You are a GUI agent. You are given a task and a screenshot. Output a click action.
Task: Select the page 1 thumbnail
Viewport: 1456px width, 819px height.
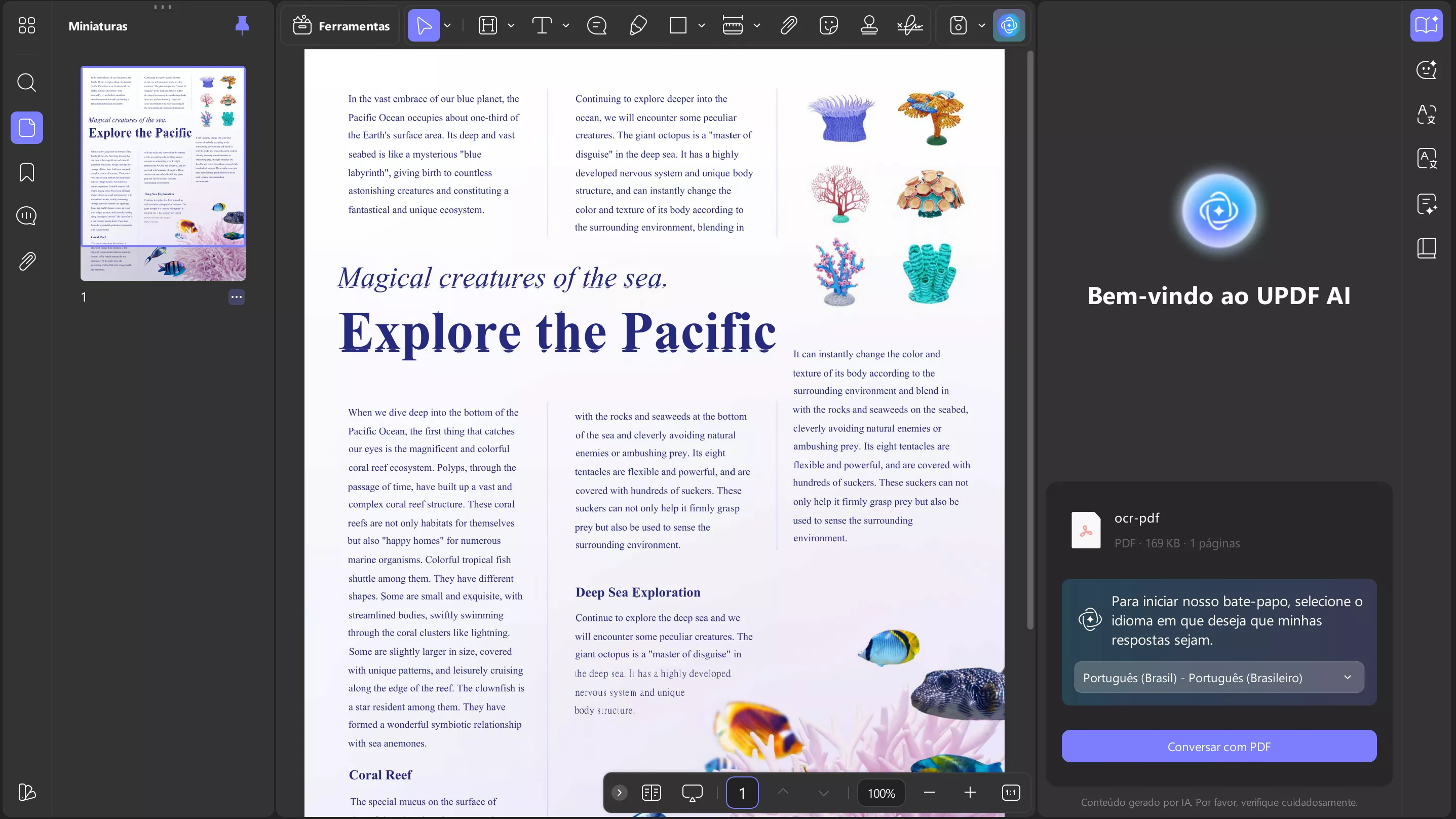[x=163, y=173]
